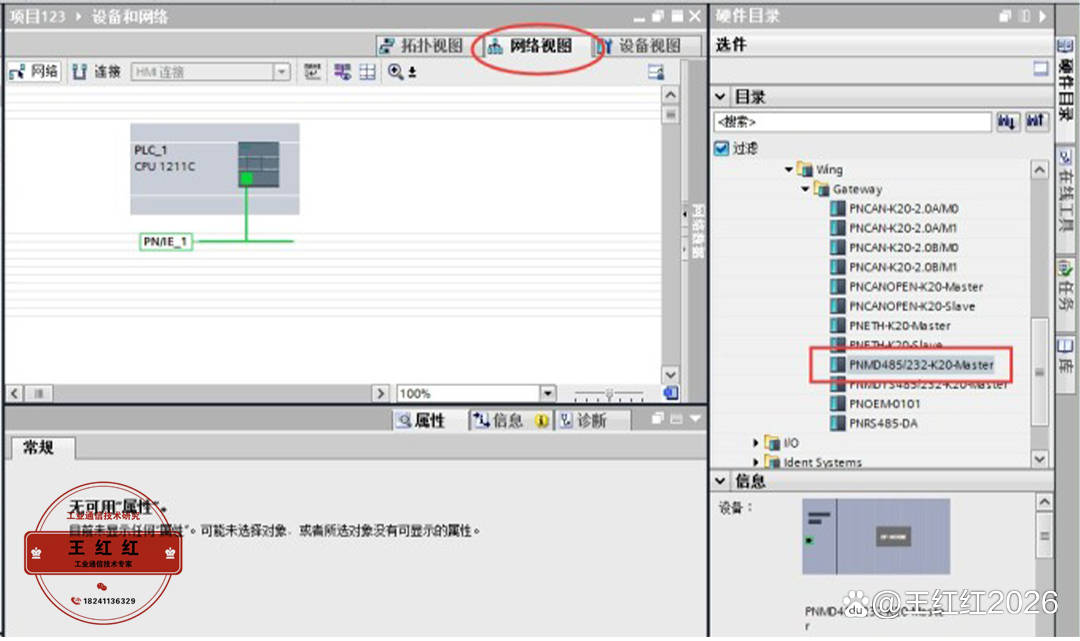Open the 任务 tasks side tab

click(1066, 285)
